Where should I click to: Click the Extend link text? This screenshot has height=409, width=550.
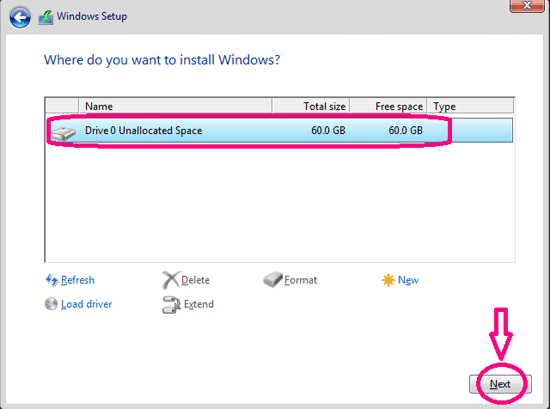tap(199, 304)
